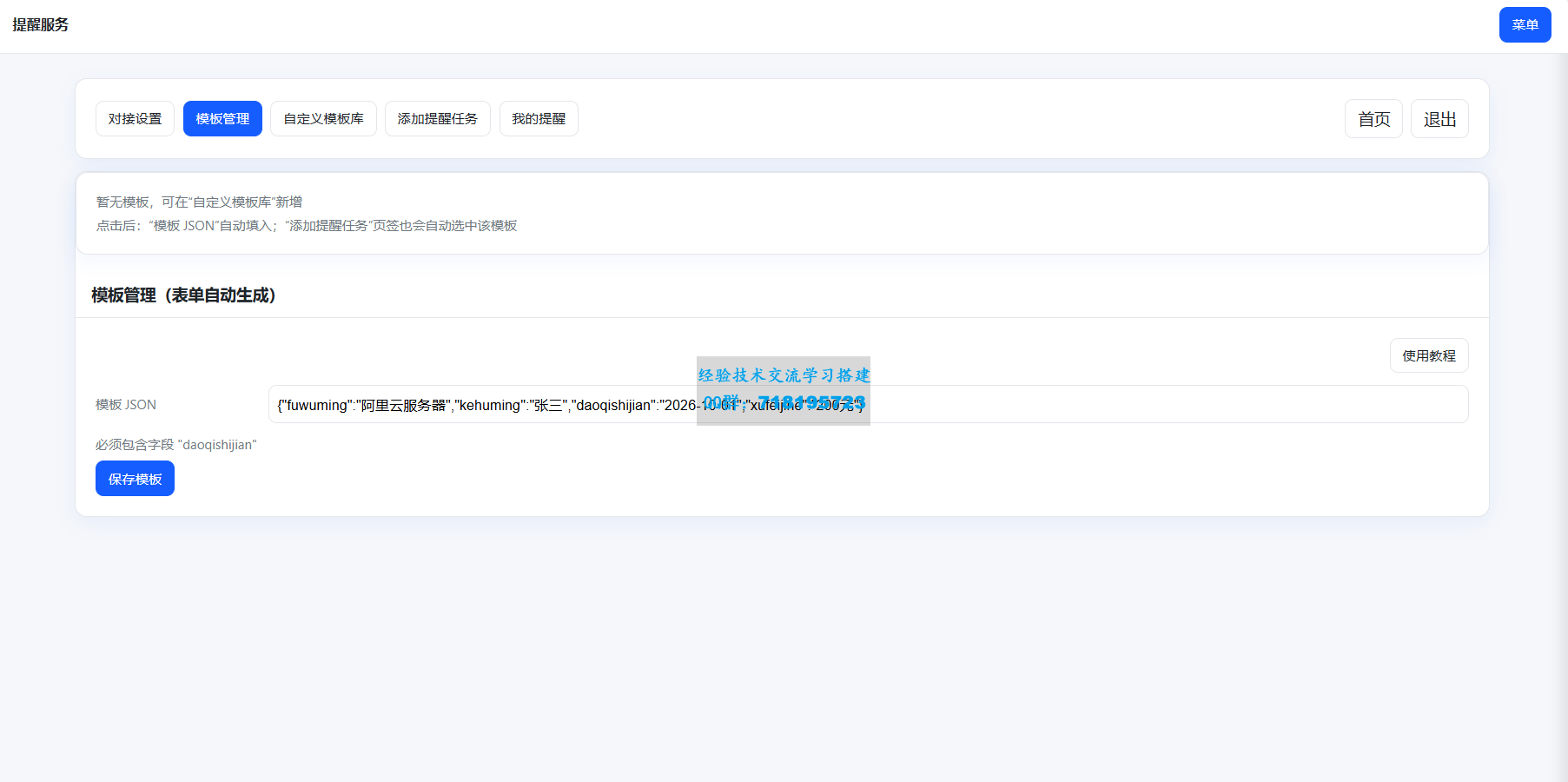The image size is (1568, 782).
Task: Open the 我的提醒 tab
Action: (x=539, y=119)
